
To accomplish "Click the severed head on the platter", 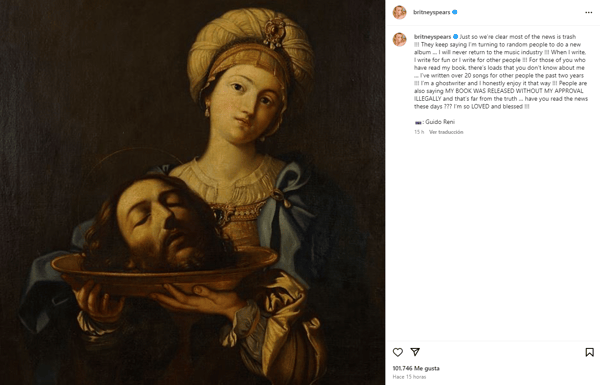I will (x=155, y=224).
